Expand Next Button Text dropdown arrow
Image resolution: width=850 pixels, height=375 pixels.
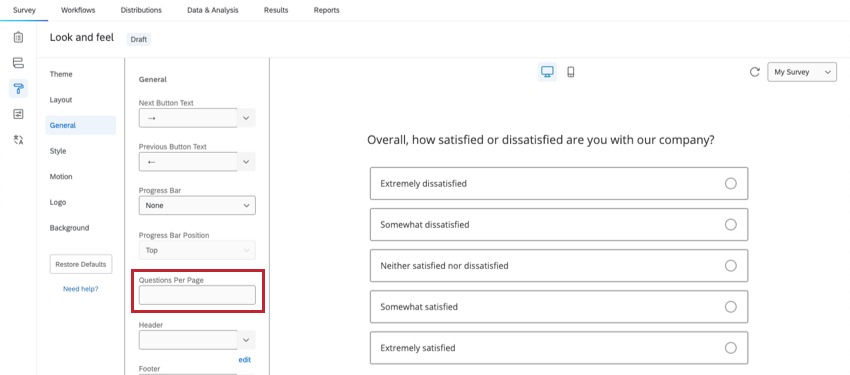(246, 118)
